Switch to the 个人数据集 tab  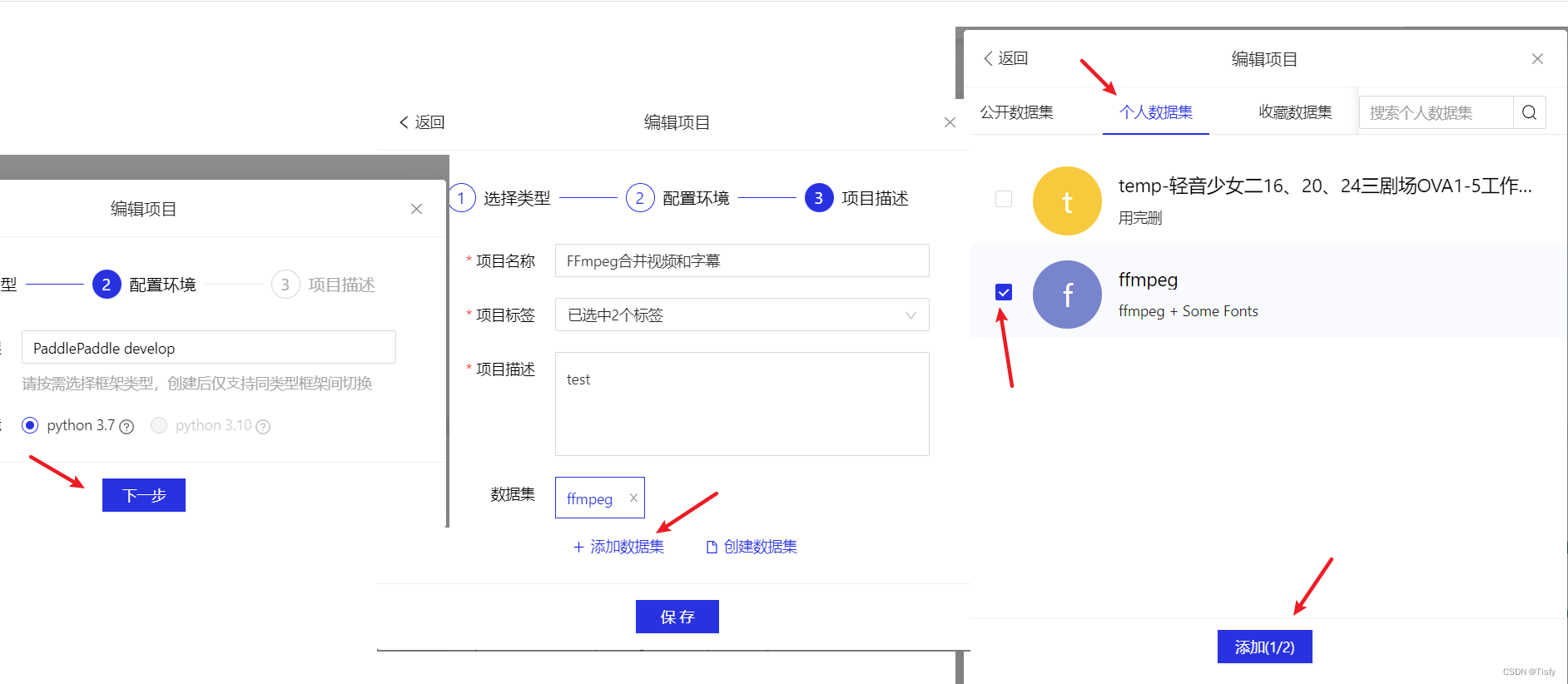click(1155, 112)
